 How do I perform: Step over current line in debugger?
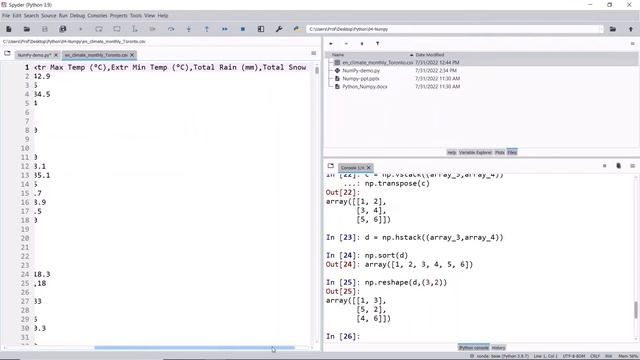(x=171, y=29)
